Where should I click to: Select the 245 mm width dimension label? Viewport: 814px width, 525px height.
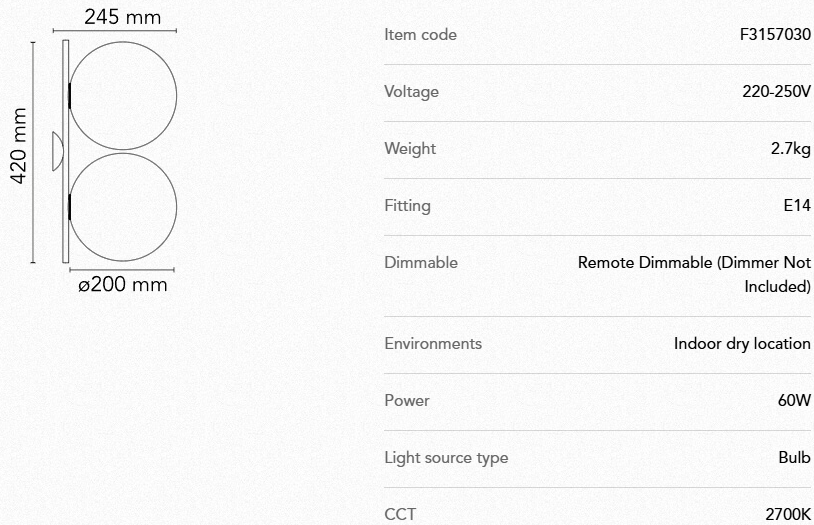[x=122, y=16]
